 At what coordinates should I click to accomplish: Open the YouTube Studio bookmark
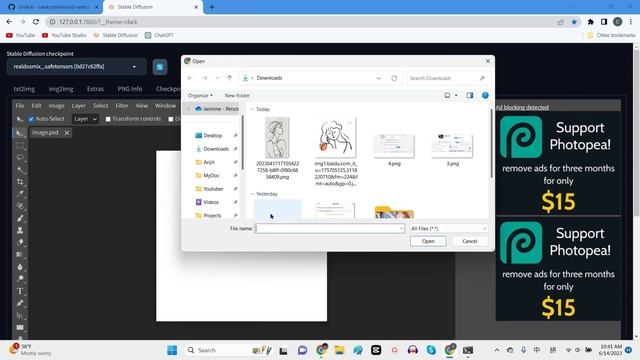pyautogui.click(x=64, y=36)
